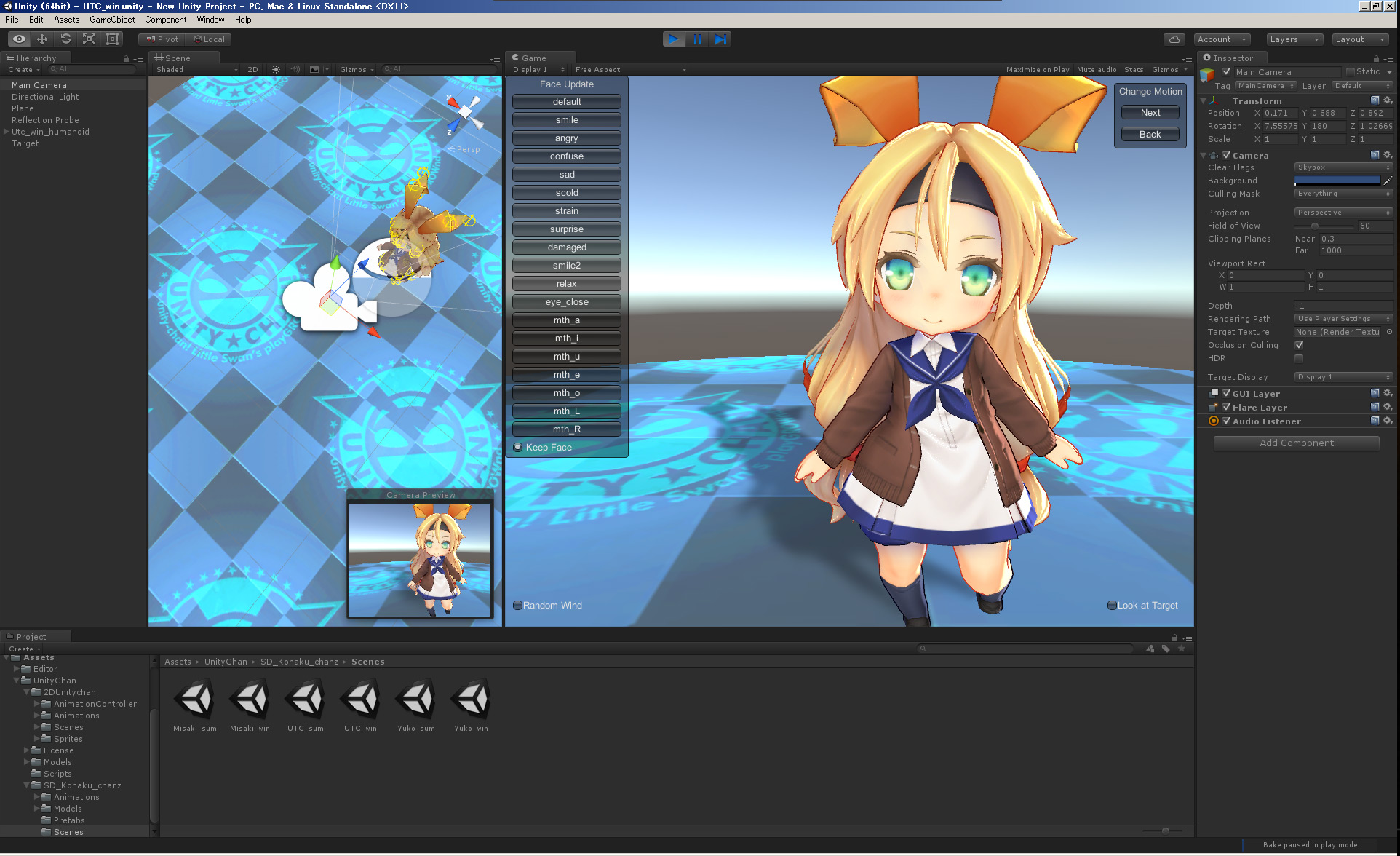The width and height of the screenshot is (1400, 856).
Task: Open the Component menu
Action: click(165, 20)
